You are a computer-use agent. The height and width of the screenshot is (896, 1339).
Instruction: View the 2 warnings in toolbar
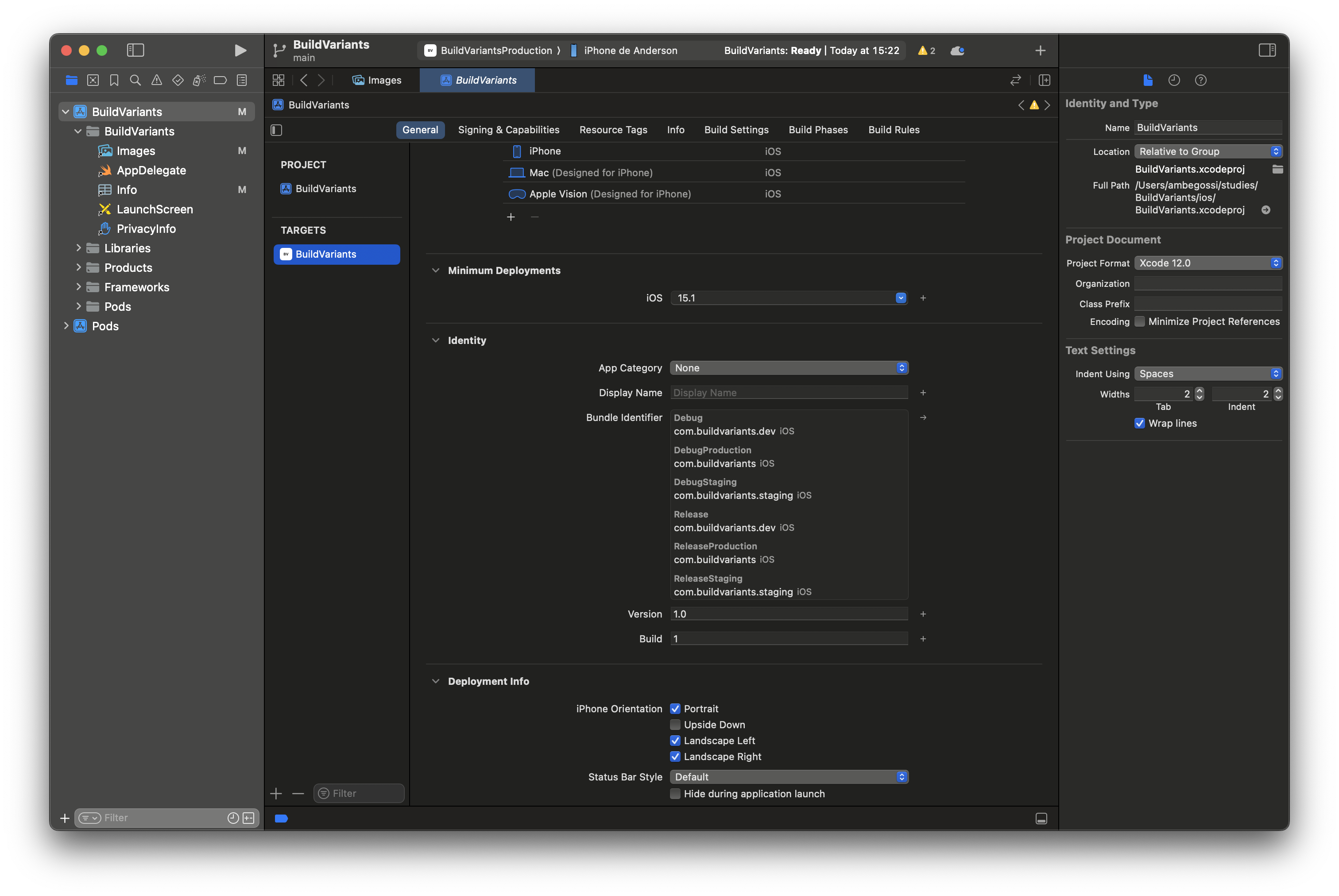tap(926, 51)
